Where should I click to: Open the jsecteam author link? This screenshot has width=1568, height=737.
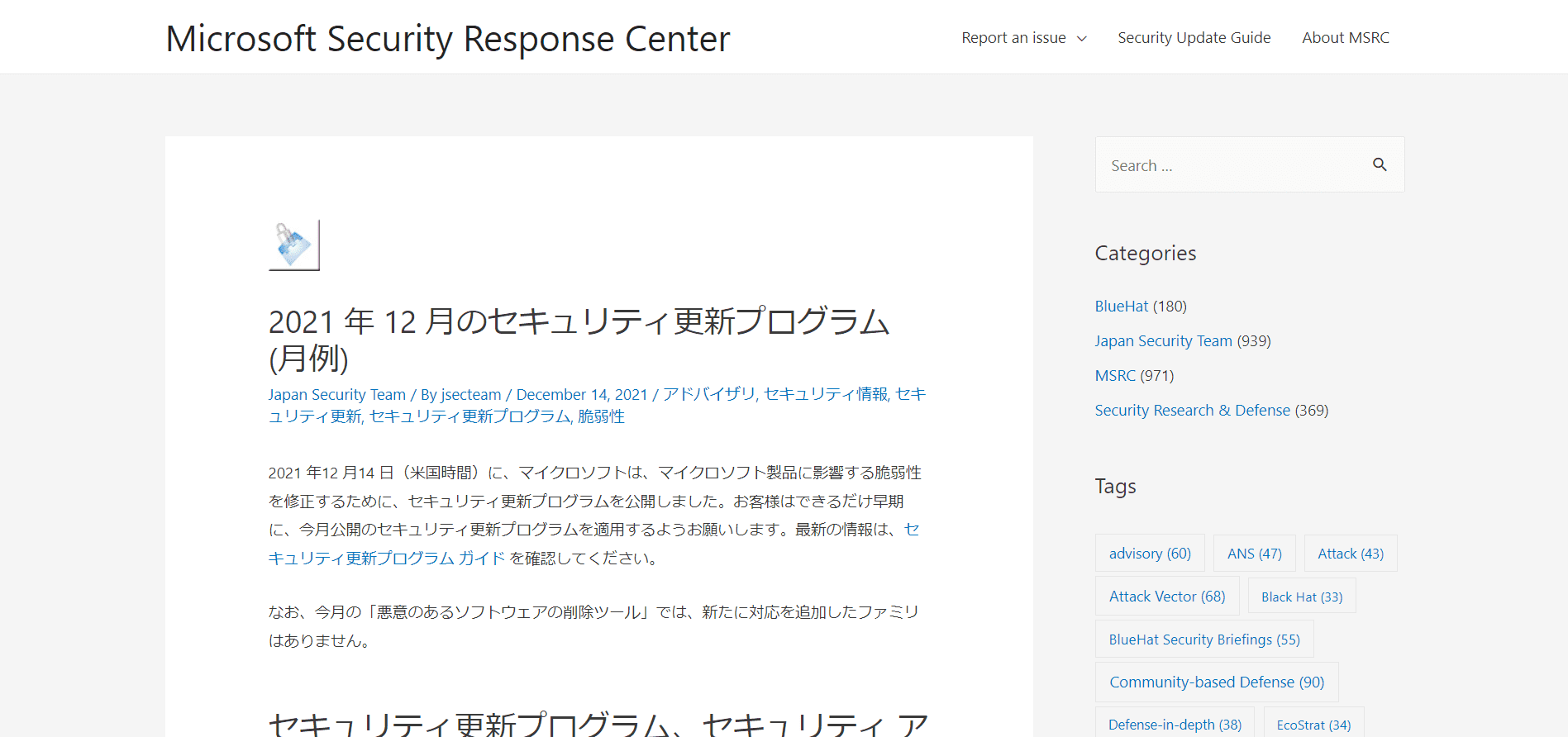coord(470,395)
